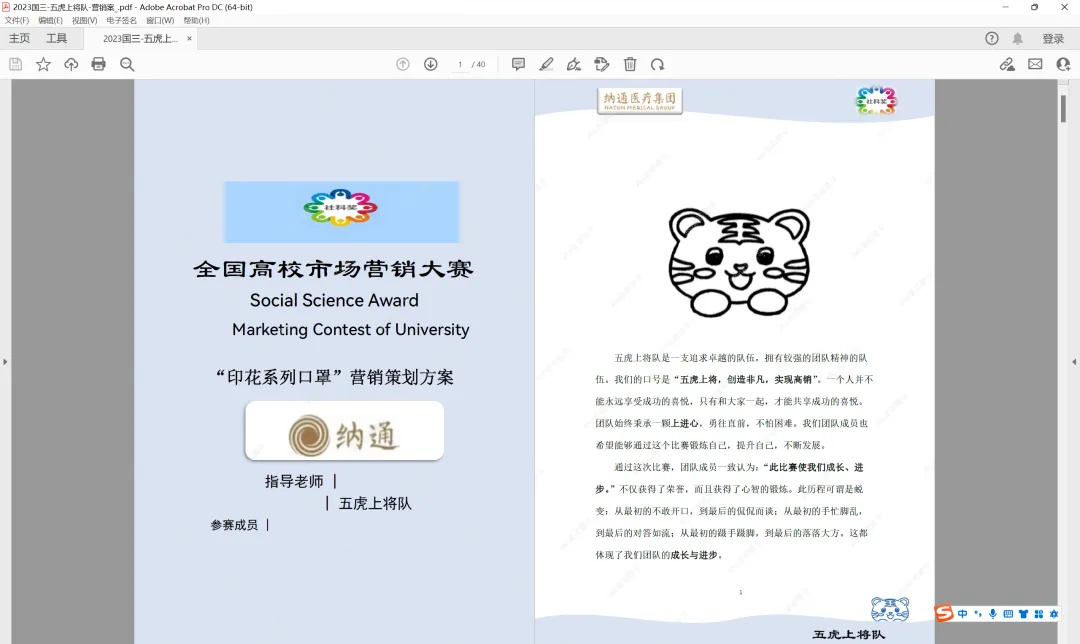
Task: Click the print icon
Action: click(98, 63)
